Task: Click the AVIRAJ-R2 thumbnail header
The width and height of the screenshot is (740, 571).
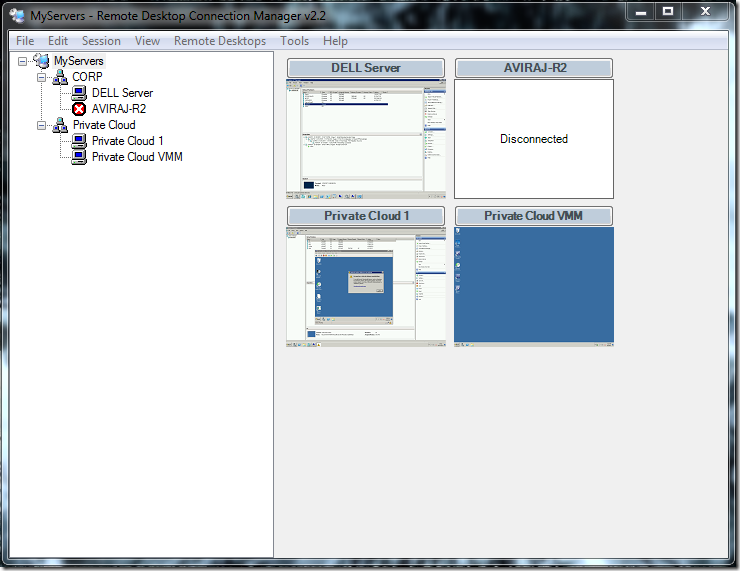Action: pos(534,68)
